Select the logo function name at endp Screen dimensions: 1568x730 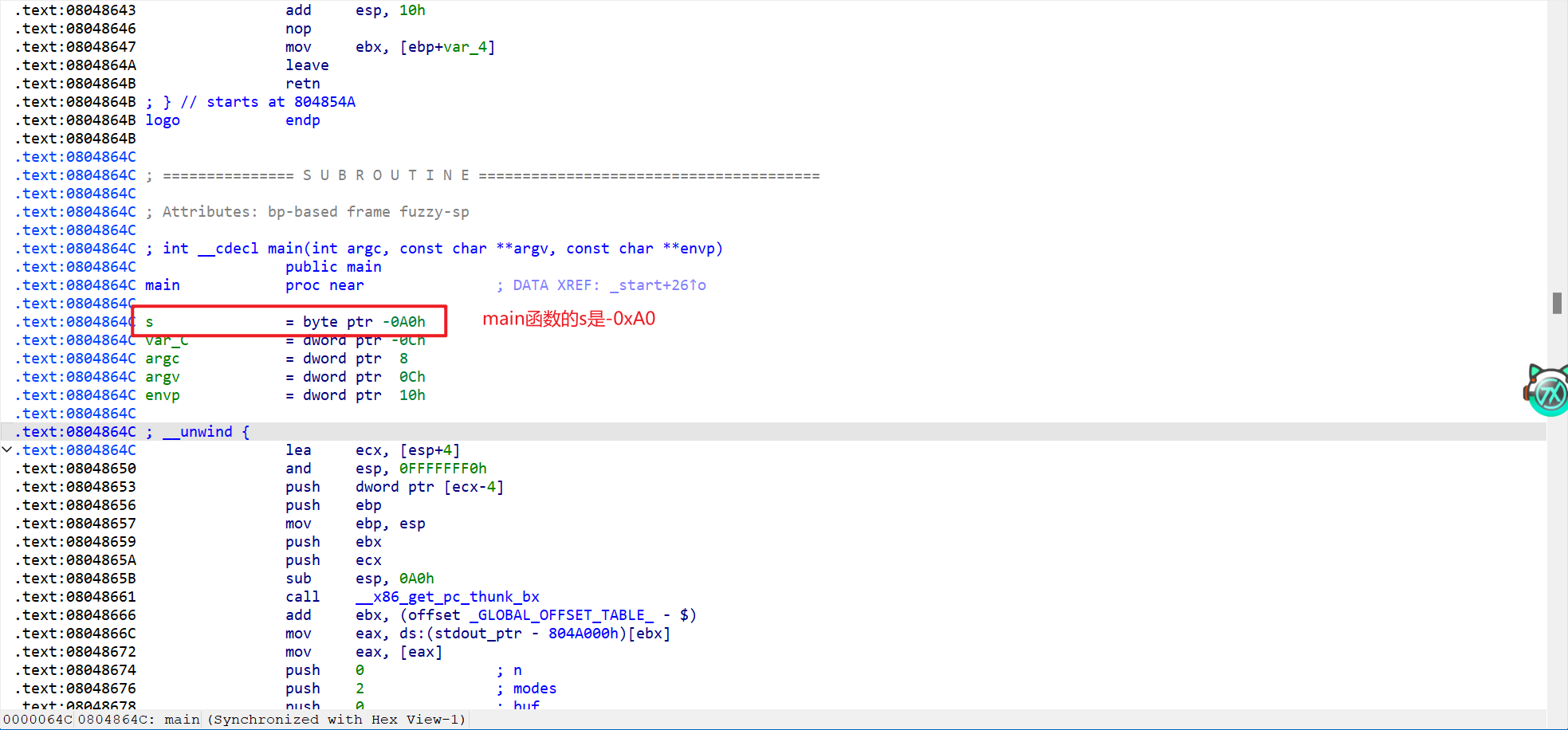(163, 120)
